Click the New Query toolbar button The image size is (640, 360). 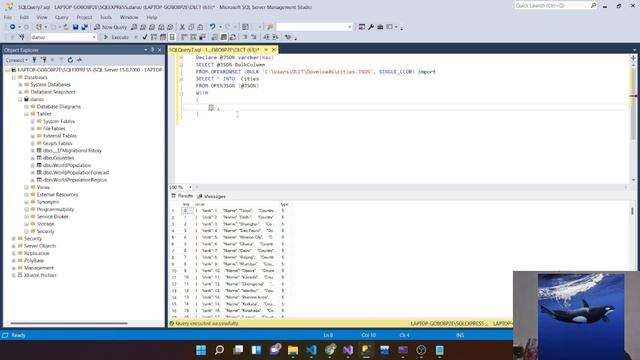[111, 27]
